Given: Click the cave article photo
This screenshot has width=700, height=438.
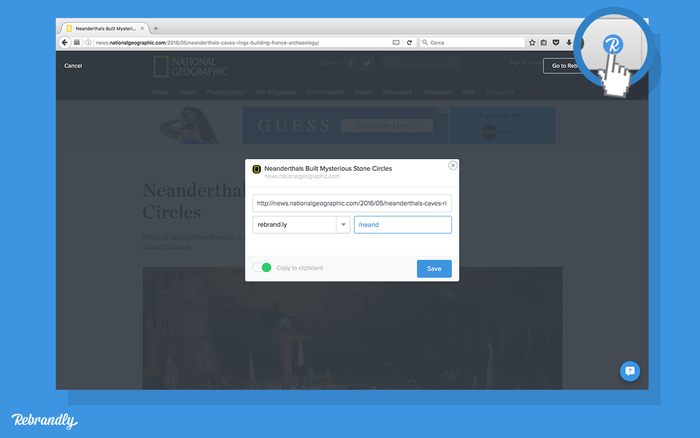Looking at the screenshot, I should 352,328.
